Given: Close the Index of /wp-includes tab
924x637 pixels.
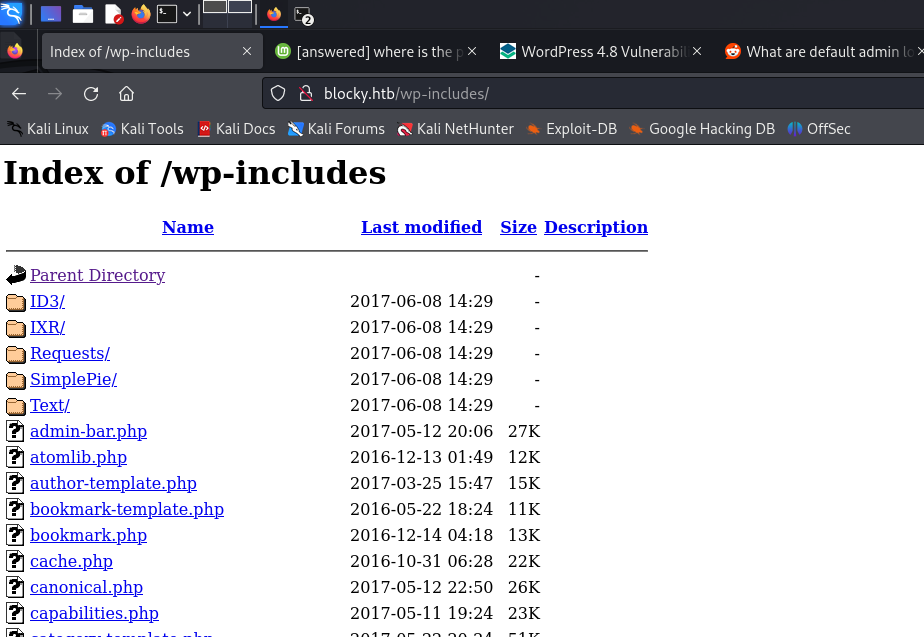Looking at the screenshot, I should tap(247, 52).
